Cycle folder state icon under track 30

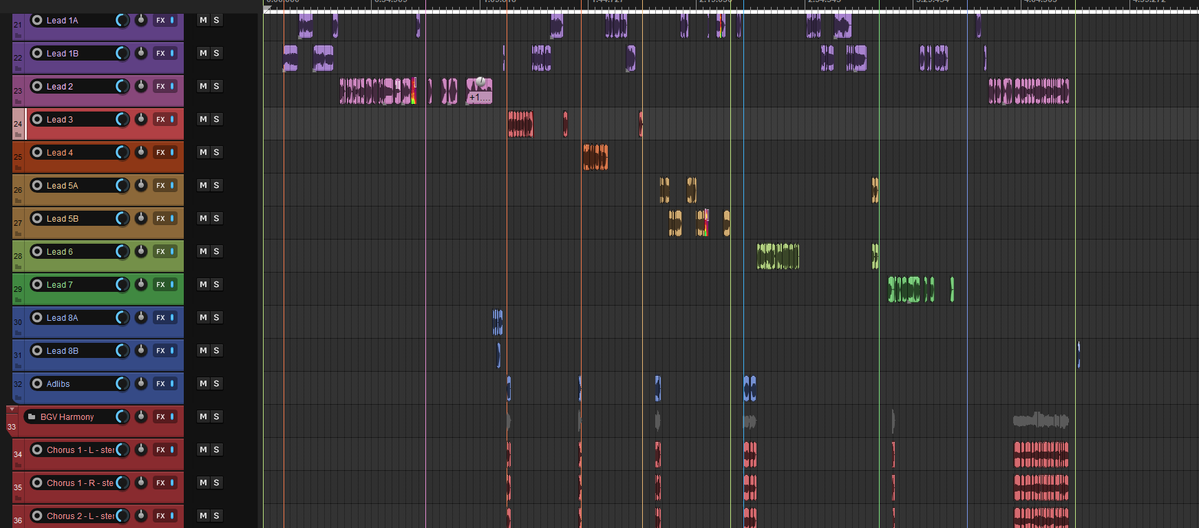click(18, 331)
